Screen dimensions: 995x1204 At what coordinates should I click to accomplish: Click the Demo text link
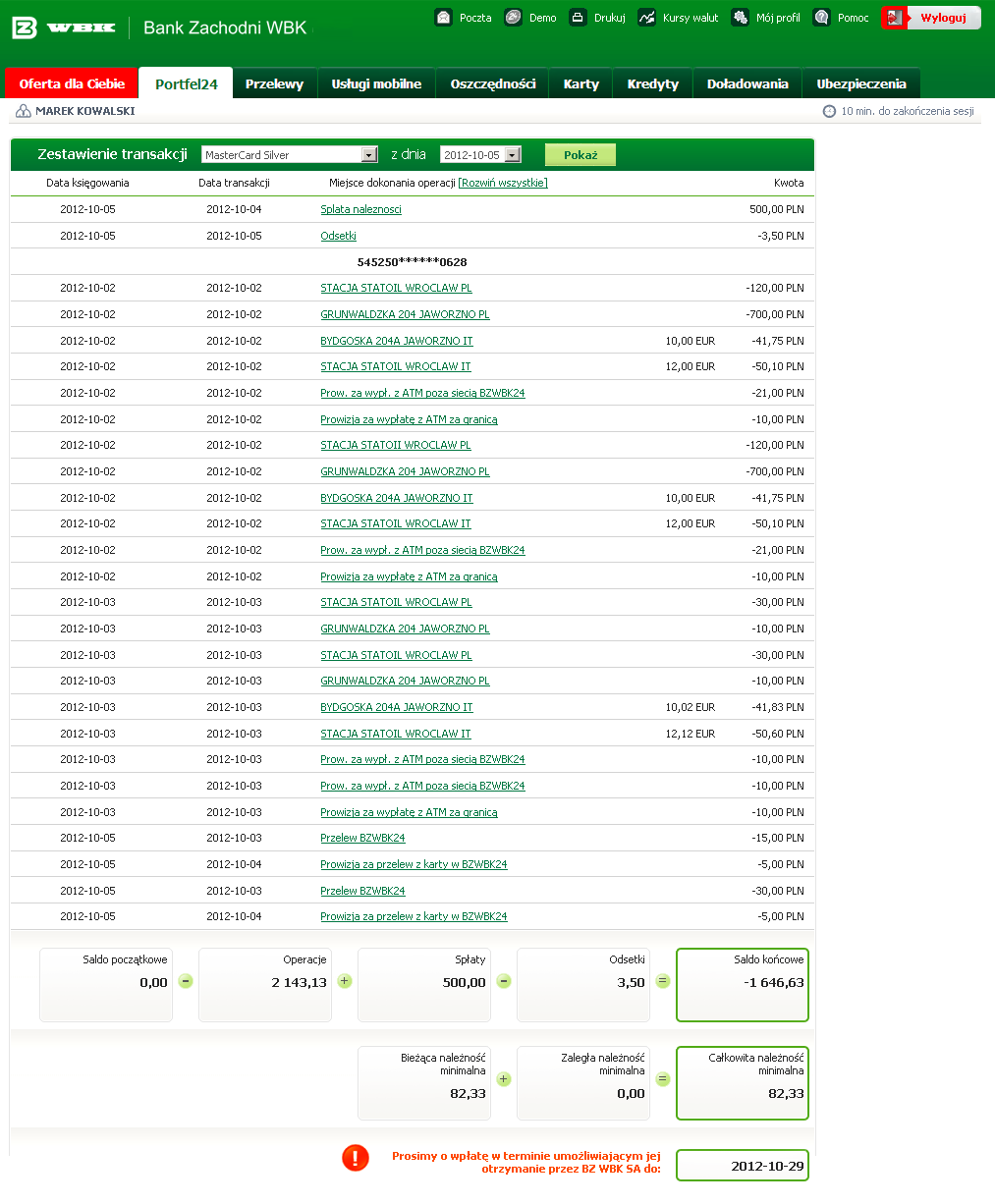(x=543, y=18)
